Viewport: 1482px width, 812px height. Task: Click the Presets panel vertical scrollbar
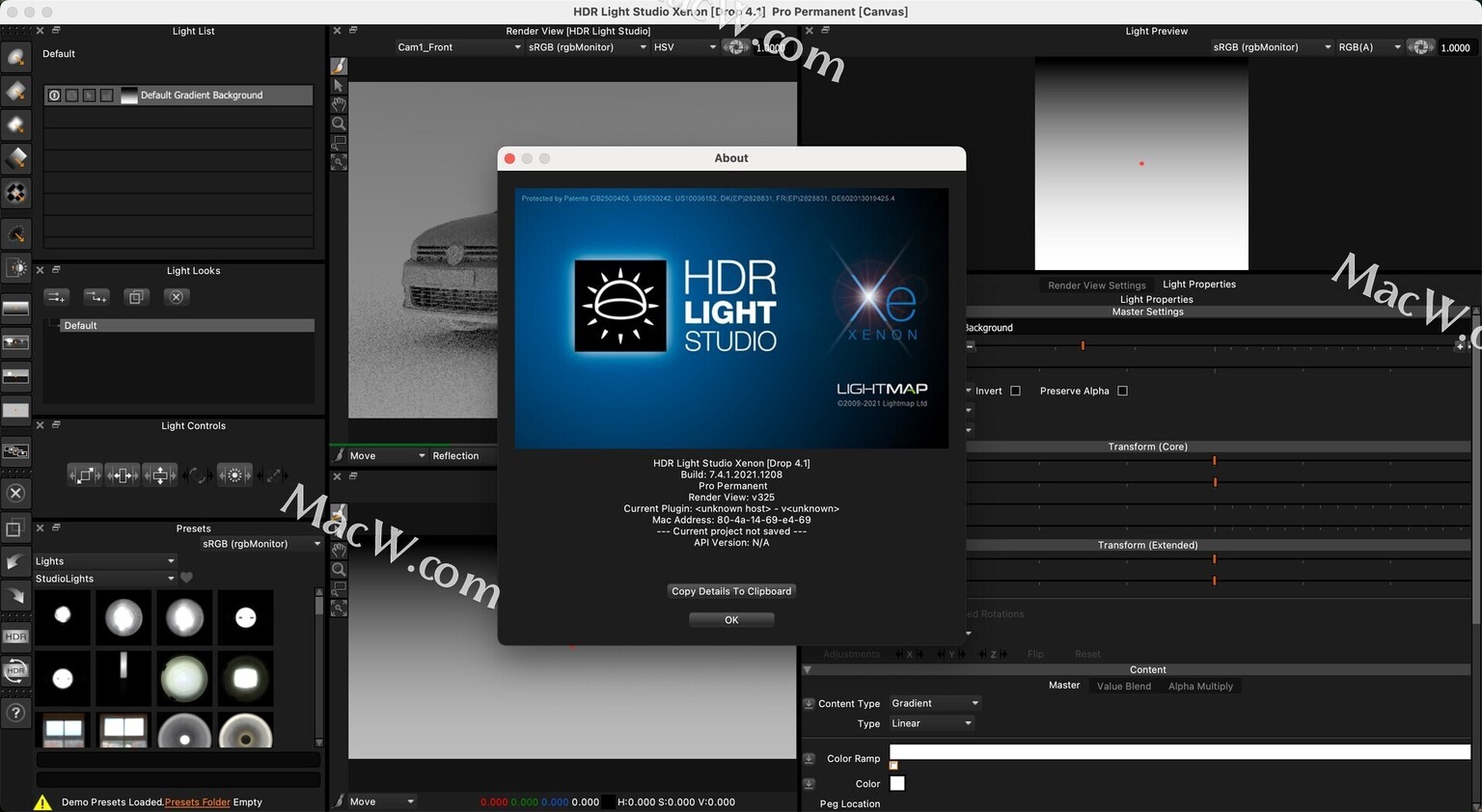point(319,667)
